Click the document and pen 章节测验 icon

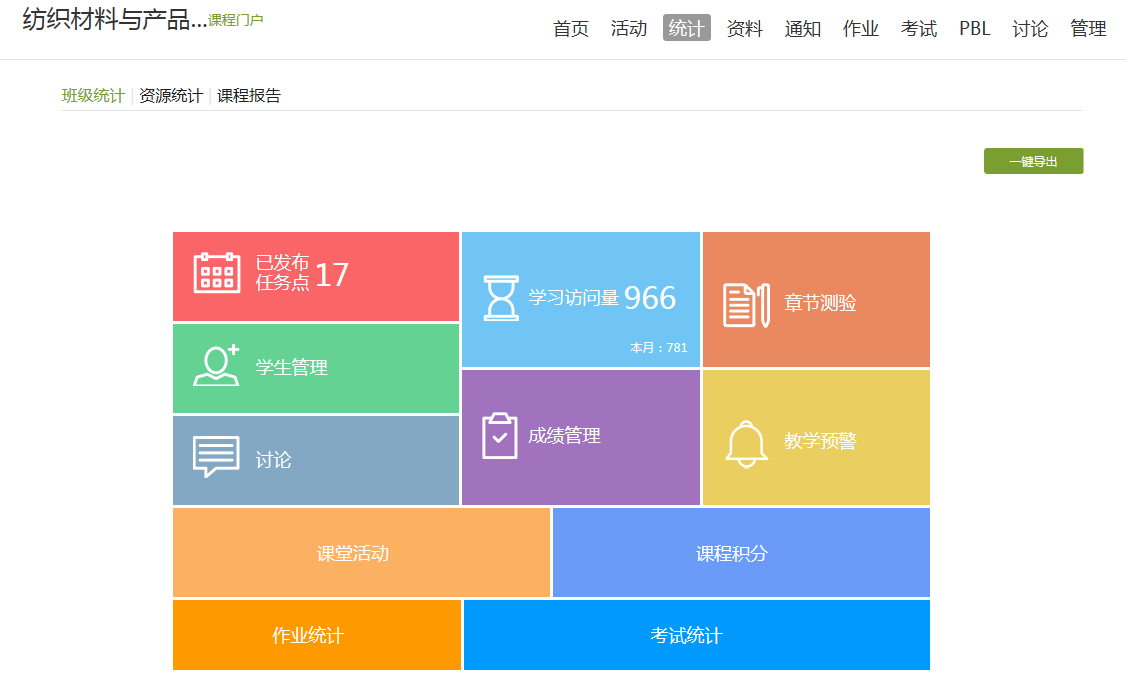(746, 304)
